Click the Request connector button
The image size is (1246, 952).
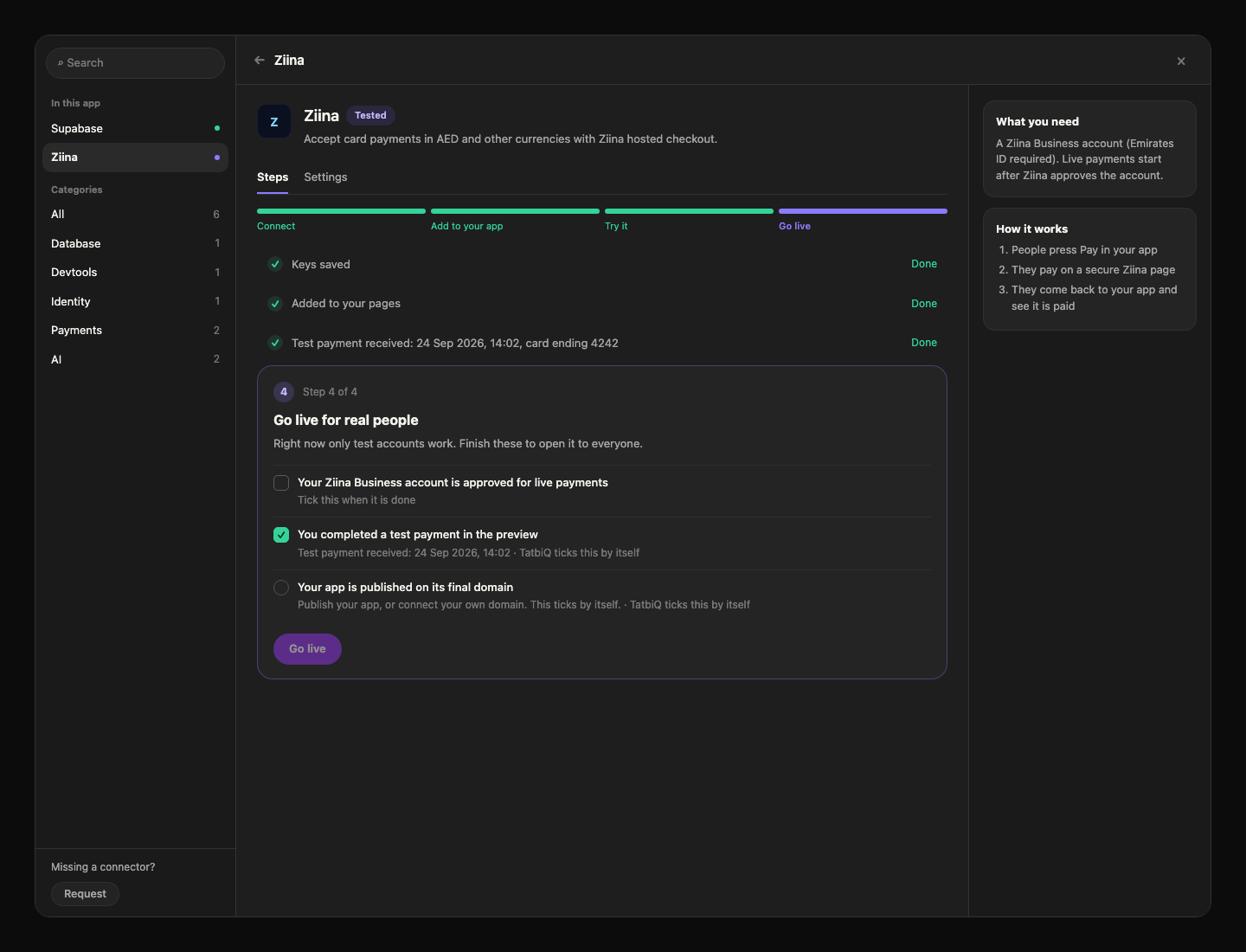click(85, 894)
